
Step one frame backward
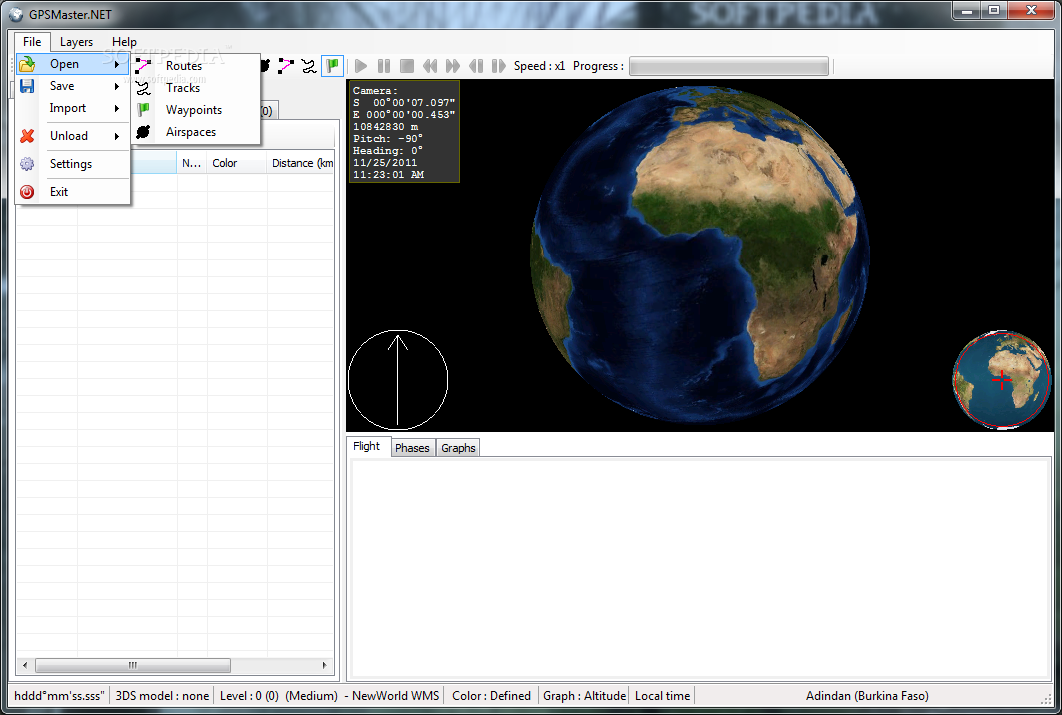tap(476, 66)
